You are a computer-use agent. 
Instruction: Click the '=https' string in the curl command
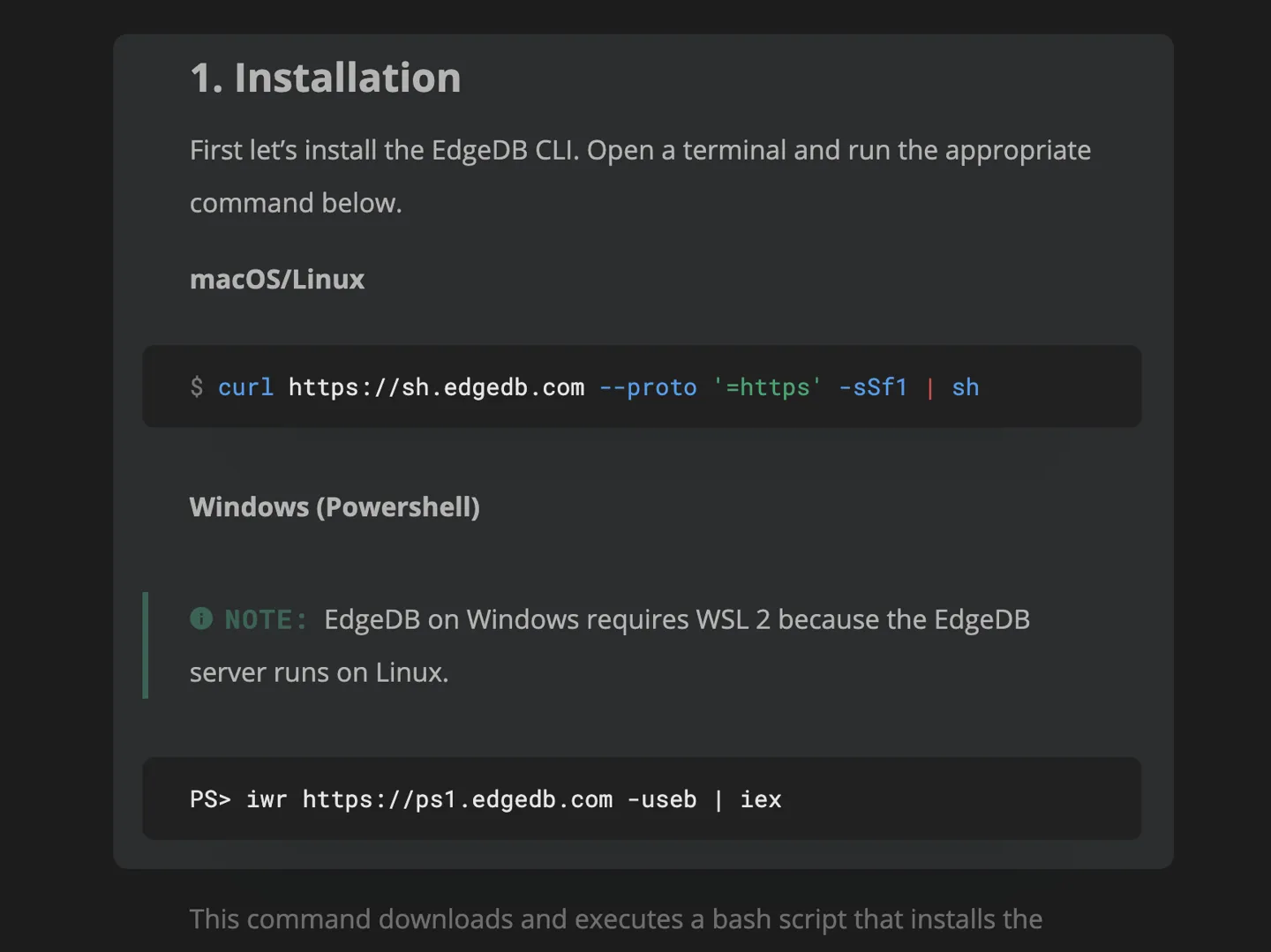tap(767, 387)
